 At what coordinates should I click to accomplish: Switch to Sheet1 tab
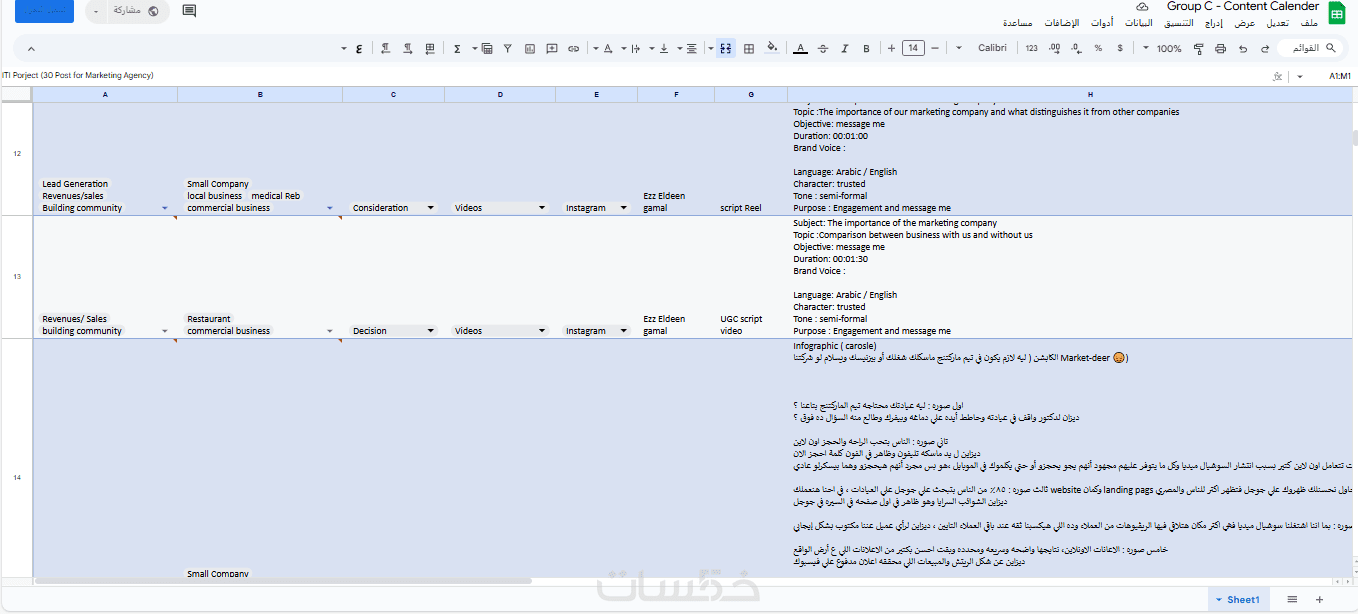click(x=1237, y=599)
